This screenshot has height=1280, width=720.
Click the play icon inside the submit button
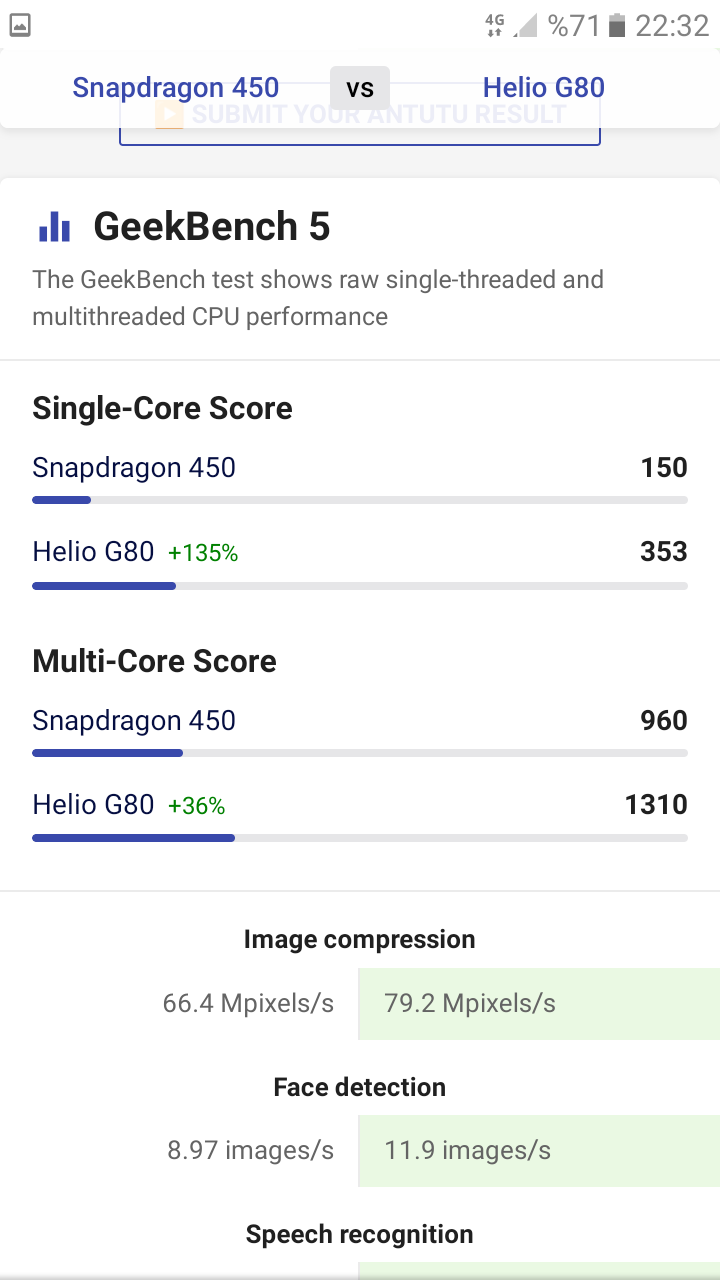click(169, 114)
